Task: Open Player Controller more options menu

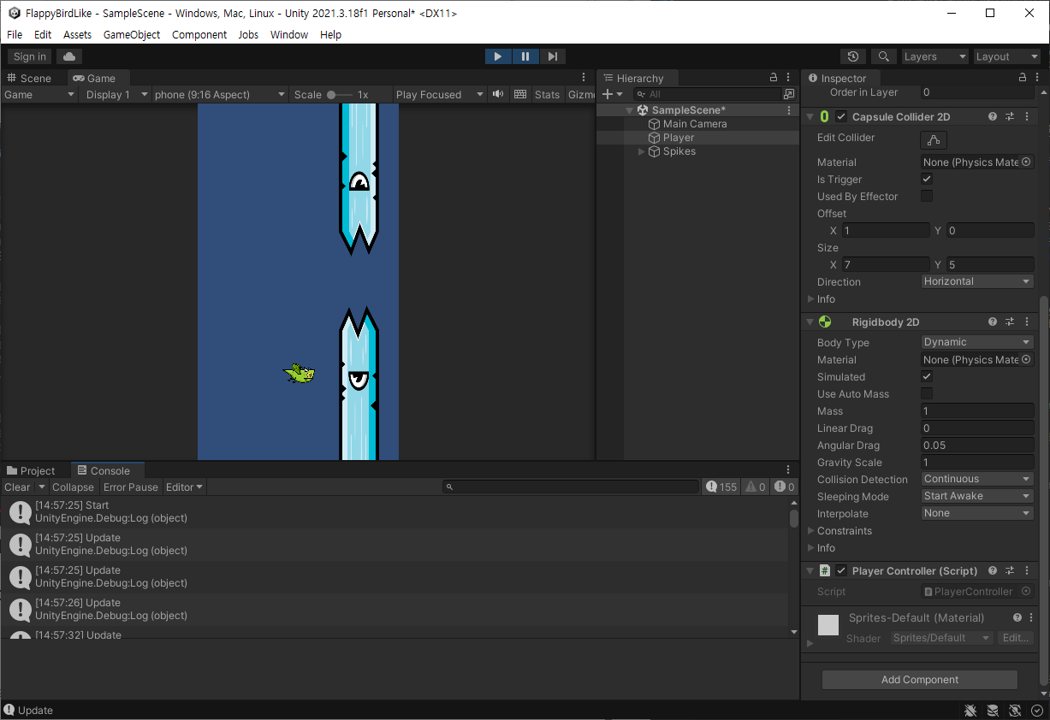Action: [1027, 571]
